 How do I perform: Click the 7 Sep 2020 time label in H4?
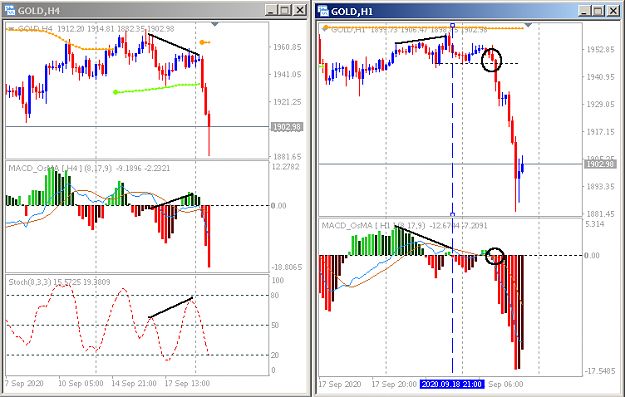click(24, 383)
